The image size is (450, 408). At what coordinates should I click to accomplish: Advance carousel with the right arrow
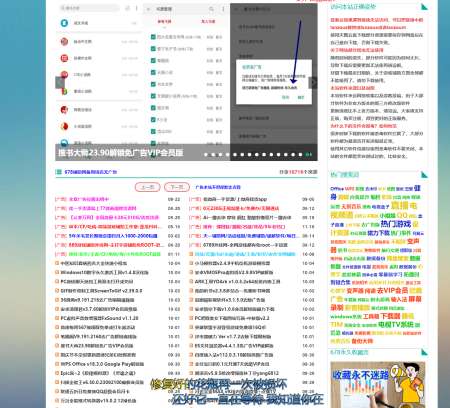[313, 82]
